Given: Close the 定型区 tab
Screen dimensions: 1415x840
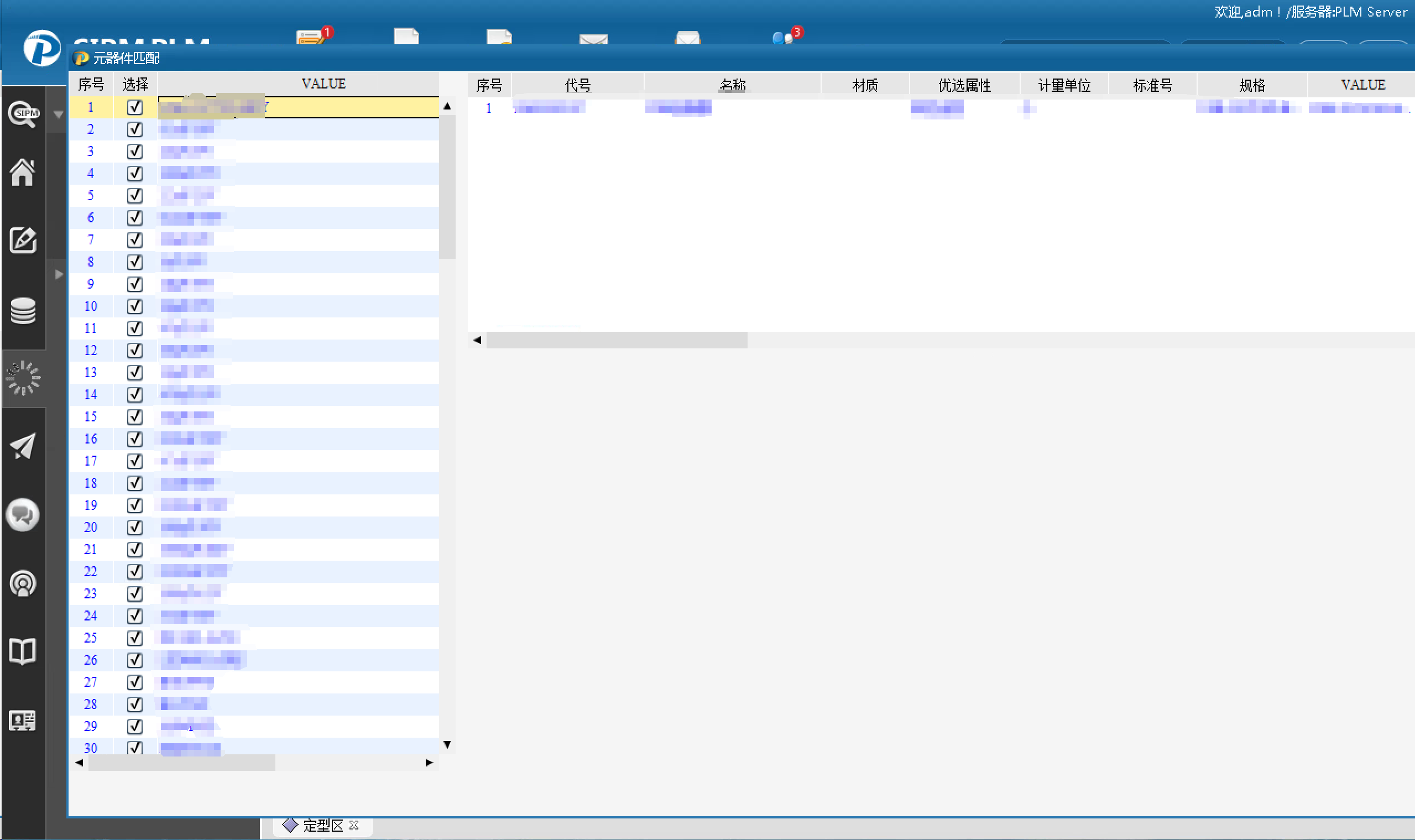Looking at the screenshot, I should click(x=354, y=825).
